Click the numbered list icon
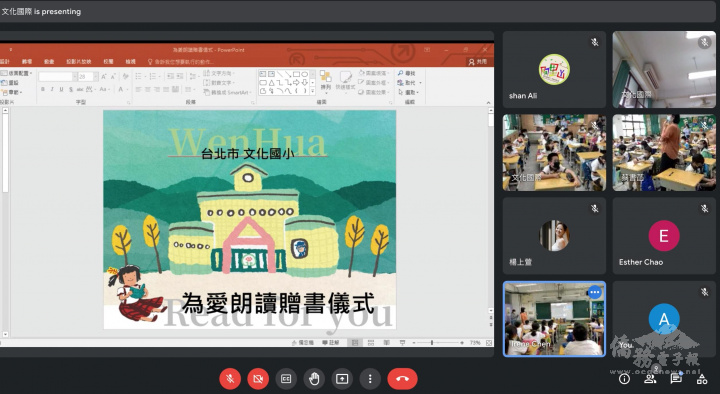The height and width of the screenshot is (394, 720). (154, 77)
